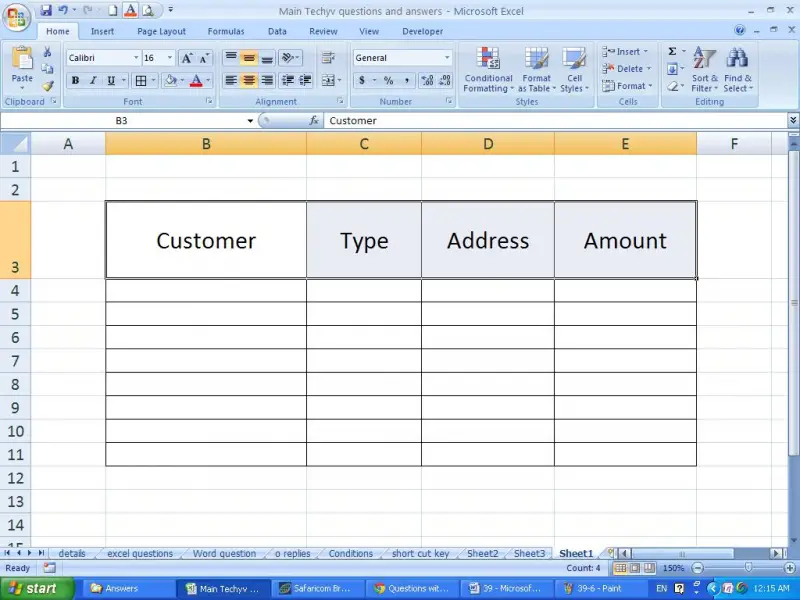
Task: Apply comma style number format
Action: point(407,81)
